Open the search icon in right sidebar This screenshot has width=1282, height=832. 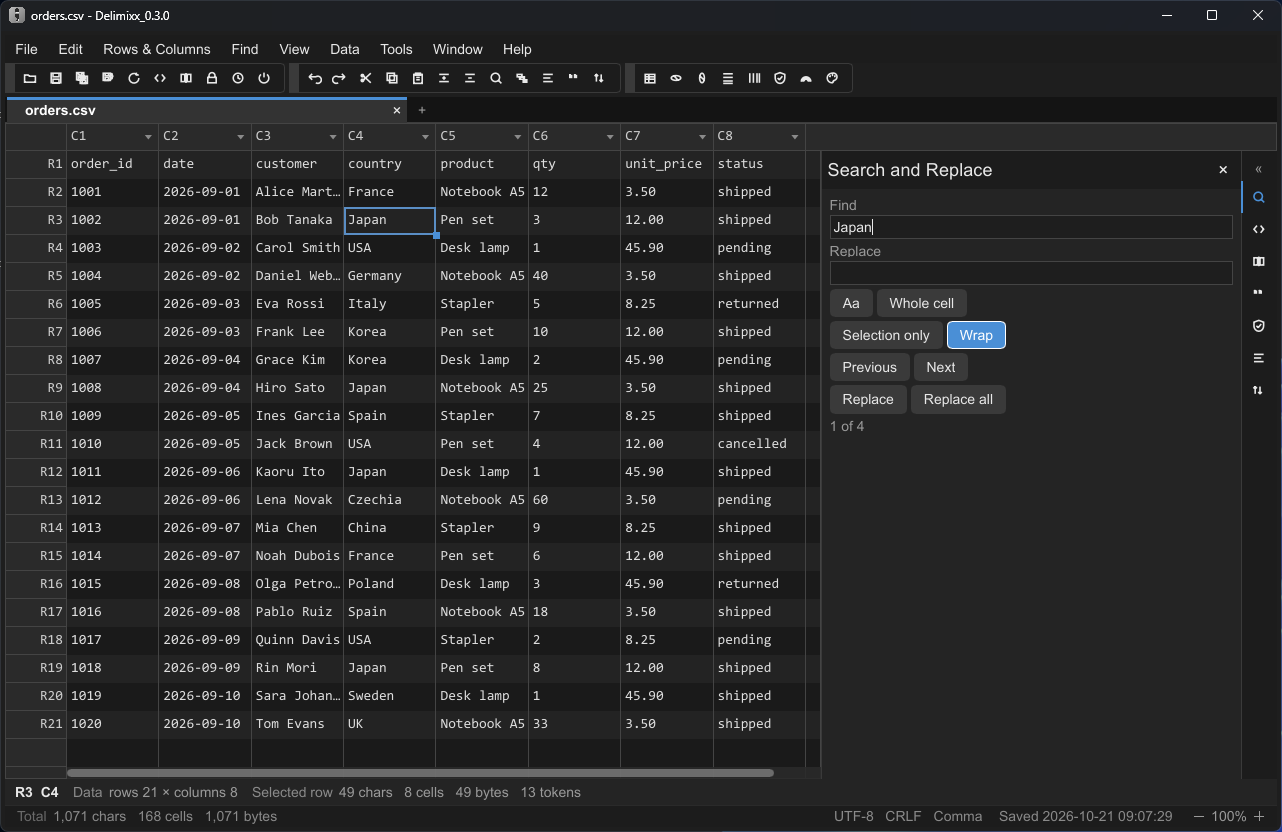coord(1259,198)
